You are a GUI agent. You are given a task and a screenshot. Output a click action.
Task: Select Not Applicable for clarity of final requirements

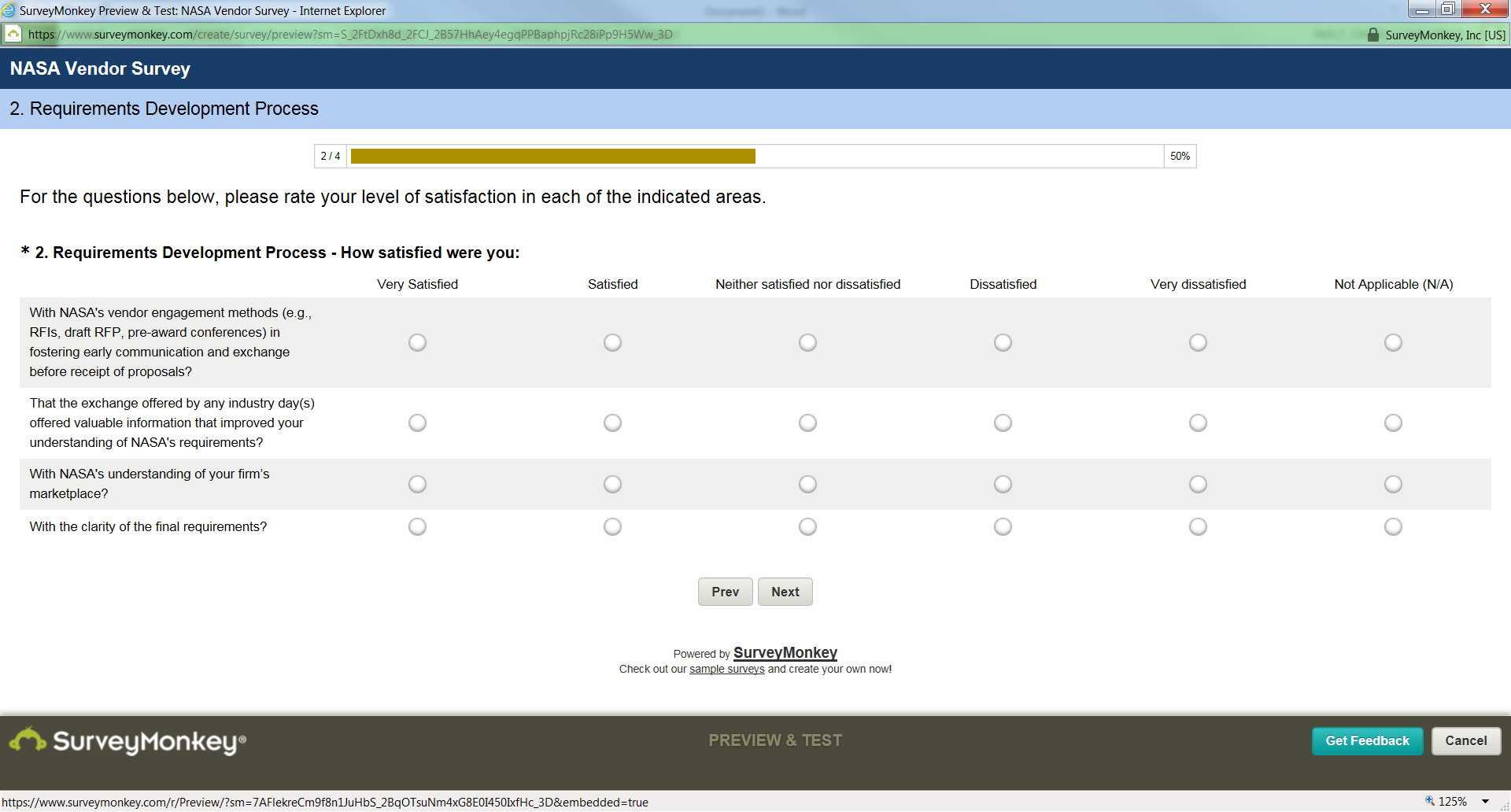(1393, 526)
